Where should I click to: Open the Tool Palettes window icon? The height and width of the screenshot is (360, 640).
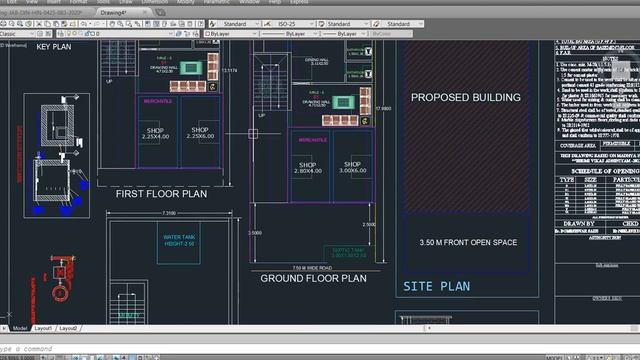click(164, 24)
